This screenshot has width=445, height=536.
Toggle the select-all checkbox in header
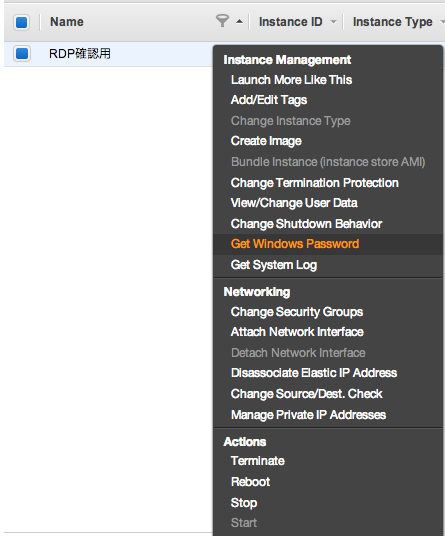[22, 22]
